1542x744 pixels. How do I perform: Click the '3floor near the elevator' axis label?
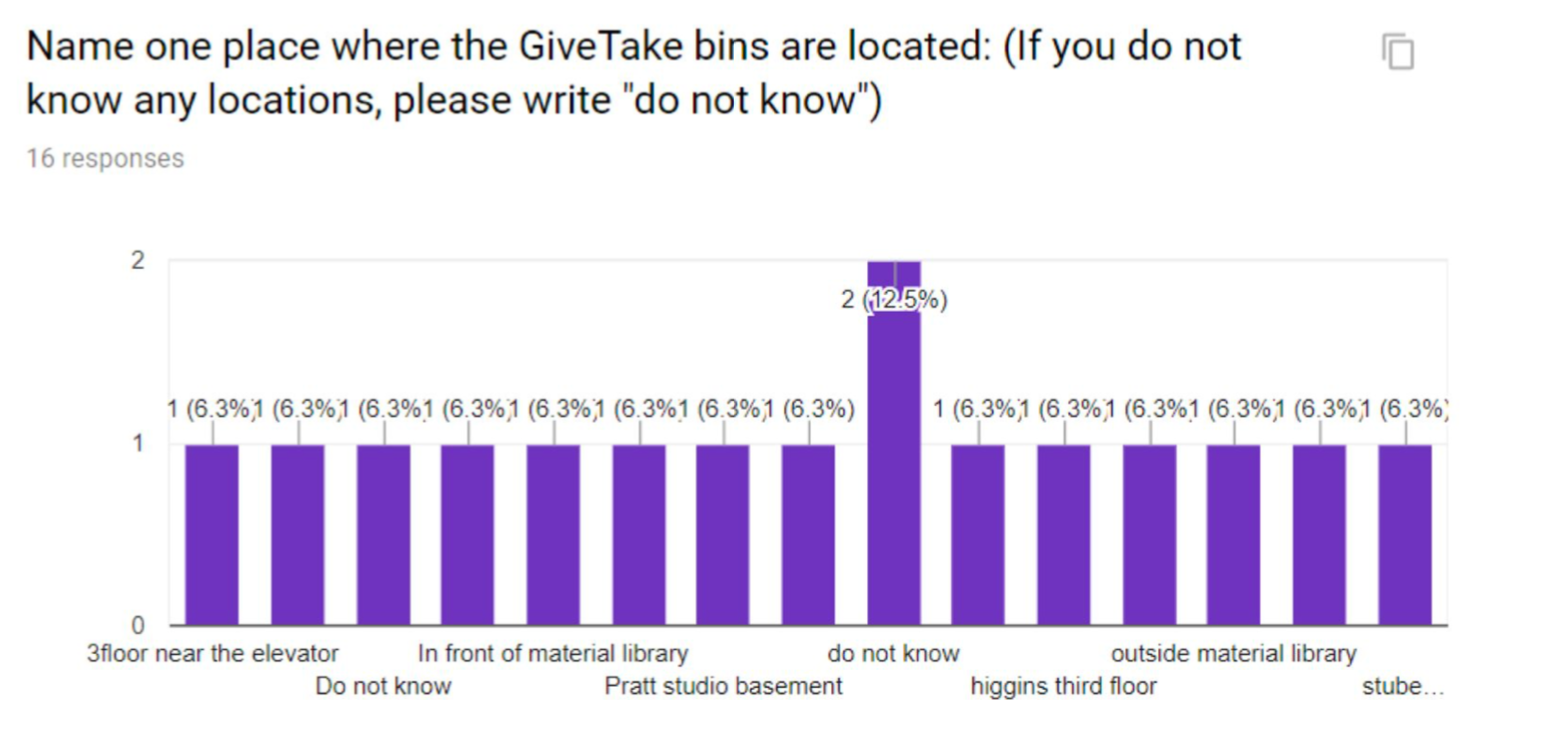point(213,654)
